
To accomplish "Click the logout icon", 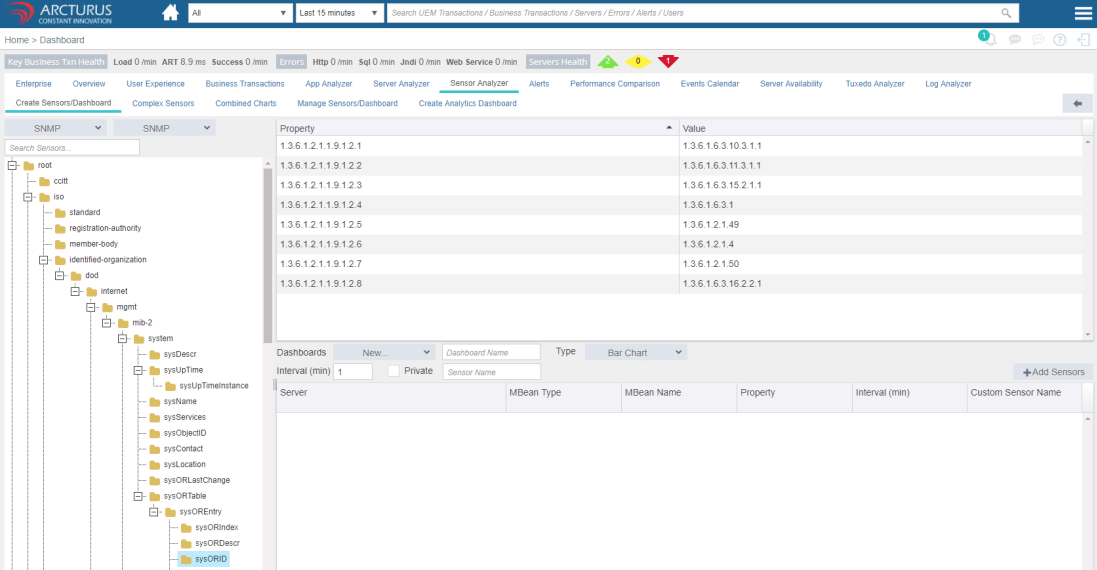I will tap(1083, 40).
